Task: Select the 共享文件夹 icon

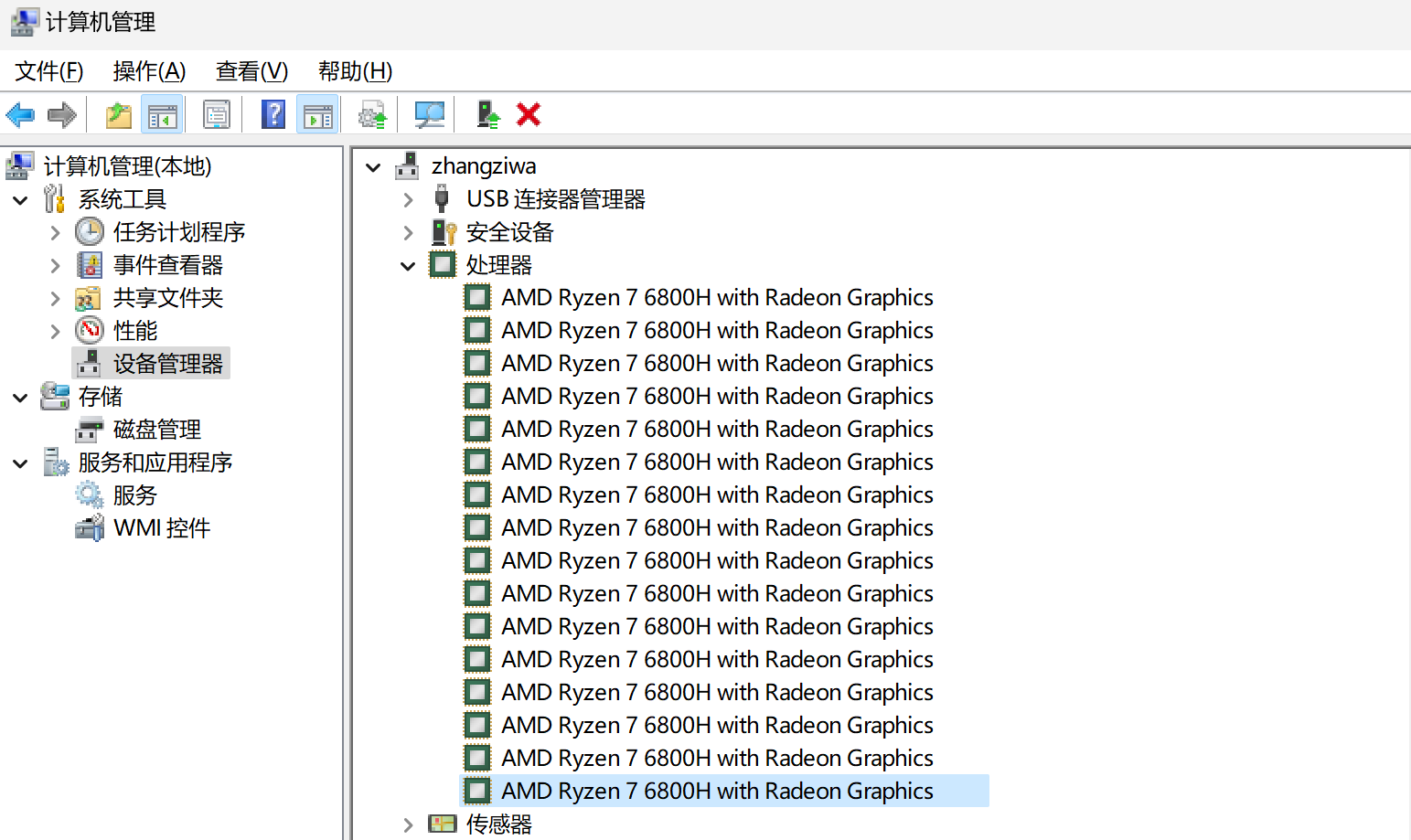Action: tap(89, 298)
